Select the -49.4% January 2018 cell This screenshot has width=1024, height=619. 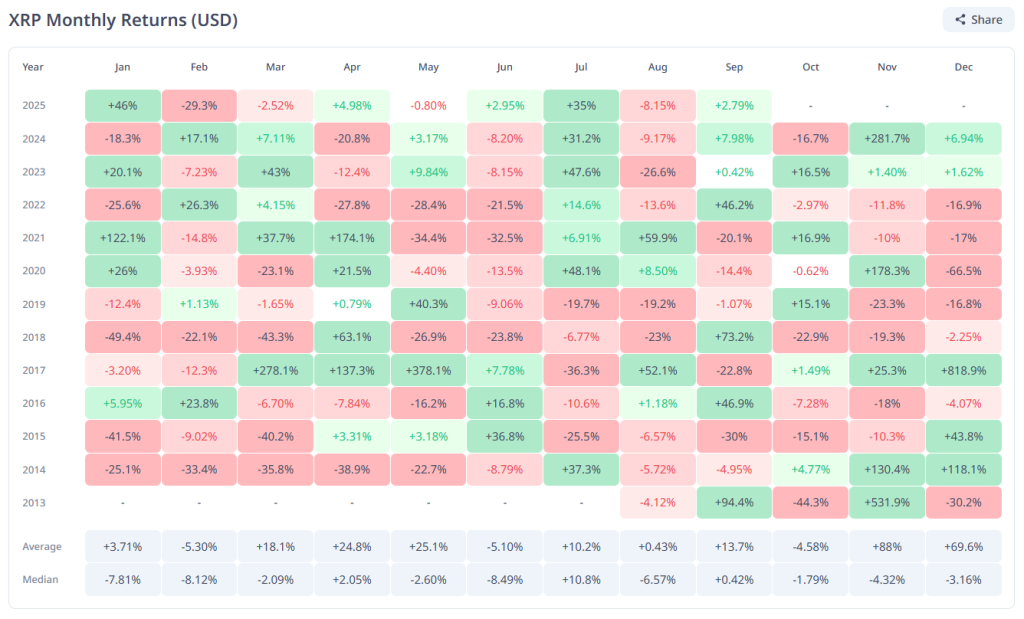(x=122, y=337)
